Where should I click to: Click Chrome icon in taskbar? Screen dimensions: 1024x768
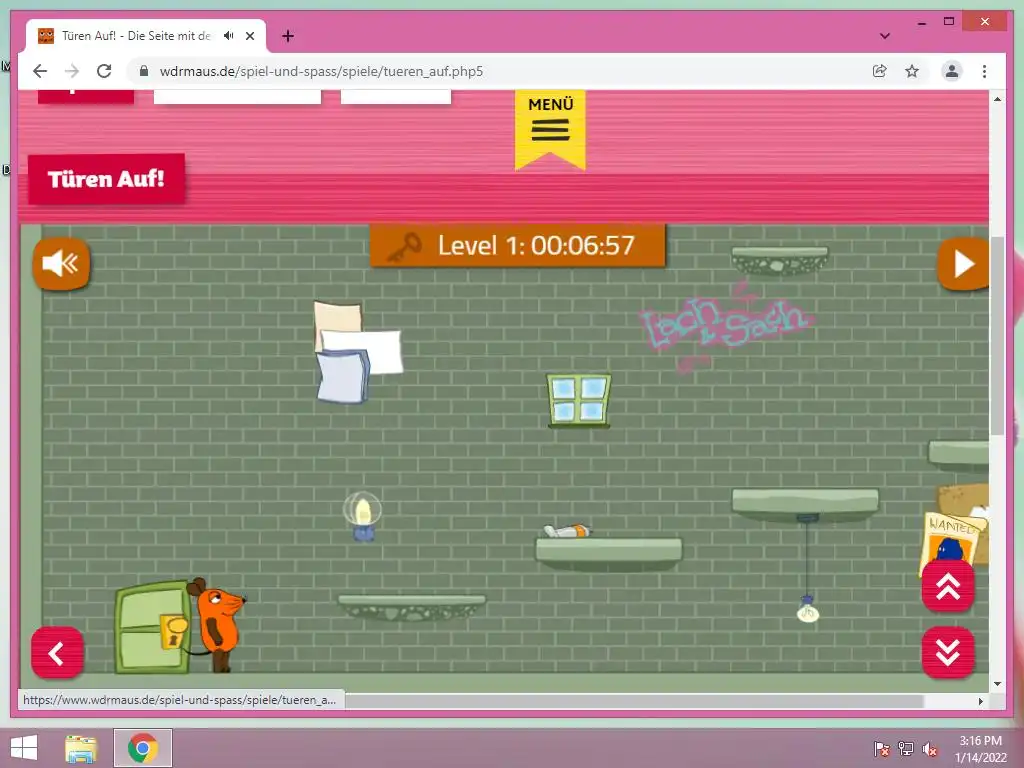click(143, 748)
